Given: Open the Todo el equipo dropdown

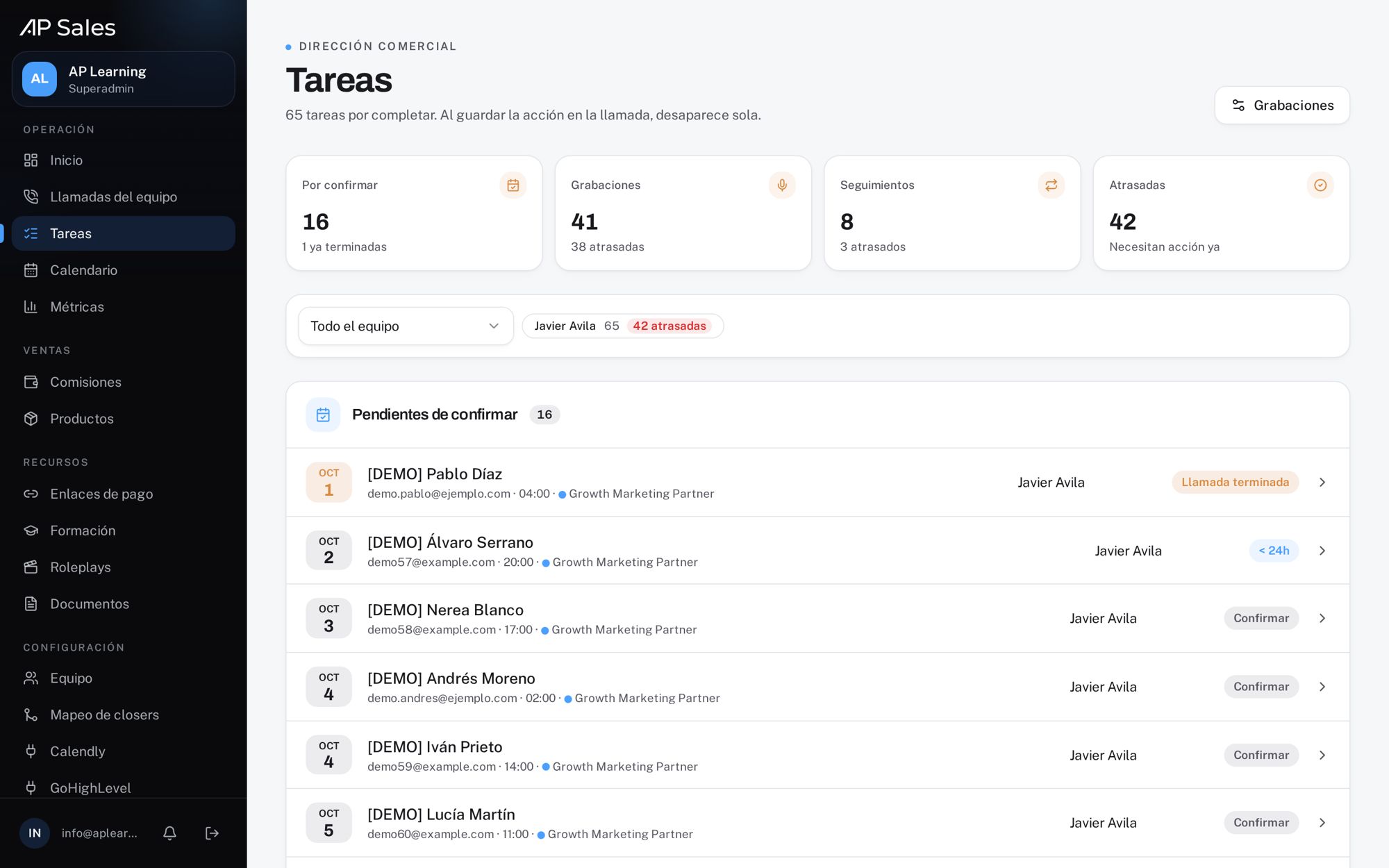Looking at the screenshot, I should click(x=406, y=326).
